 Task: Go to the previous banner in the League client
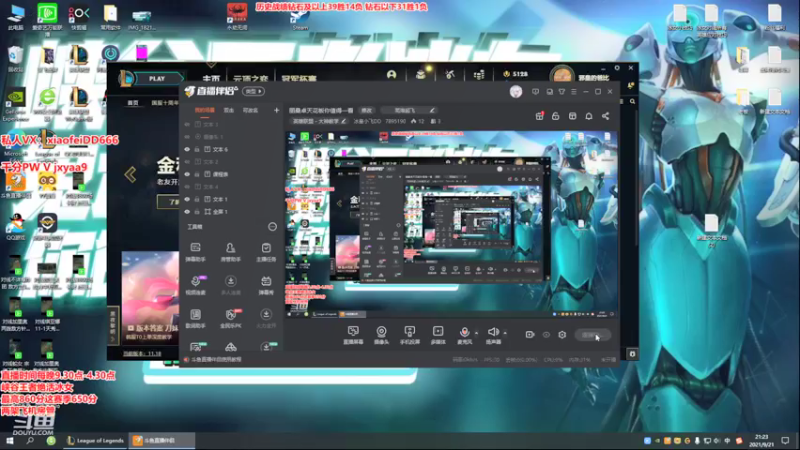(x=130, y=174)
